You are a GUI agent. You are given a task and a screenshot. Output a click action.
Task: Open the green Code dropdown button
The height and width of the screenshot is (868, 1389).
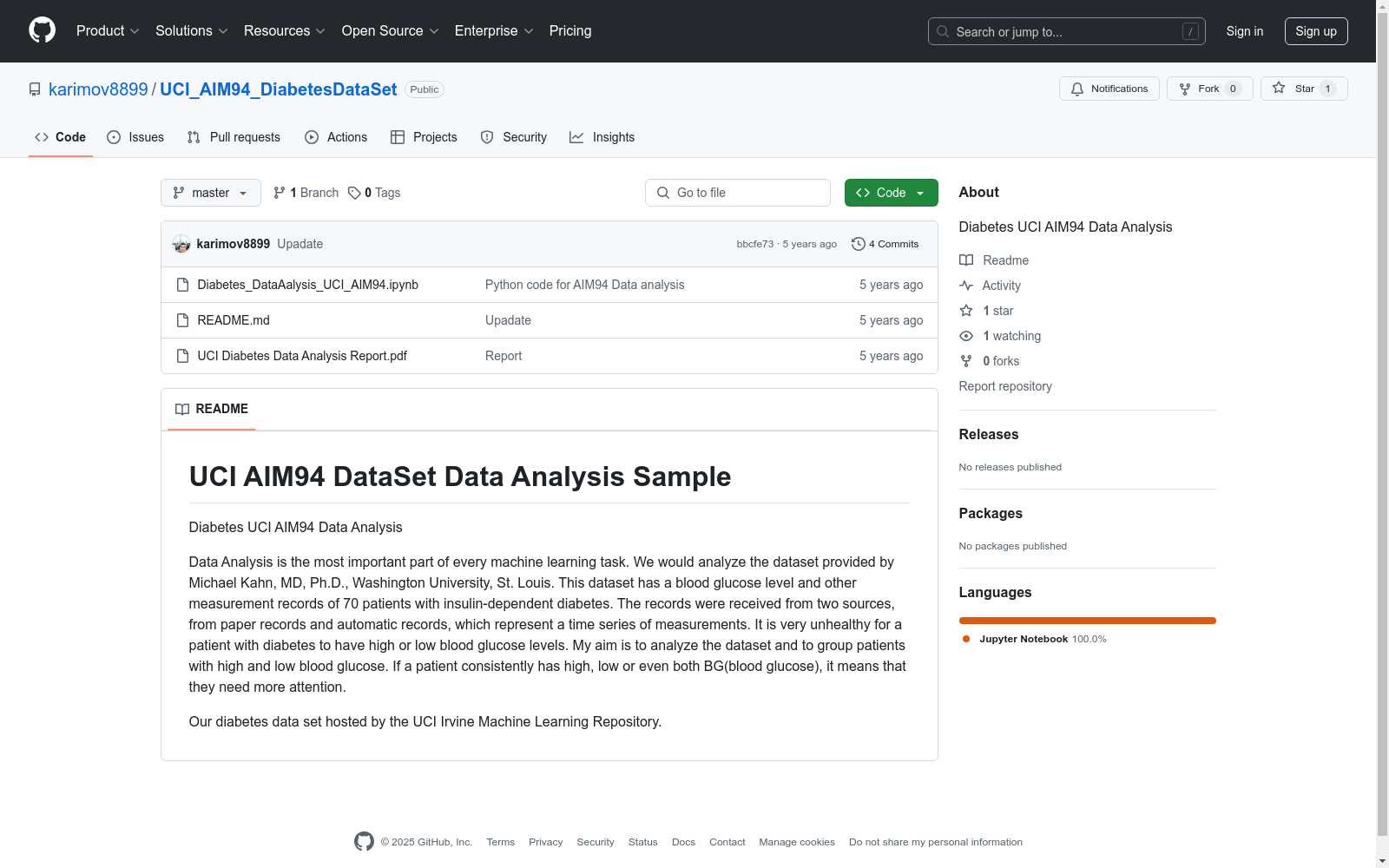[891, 193]
